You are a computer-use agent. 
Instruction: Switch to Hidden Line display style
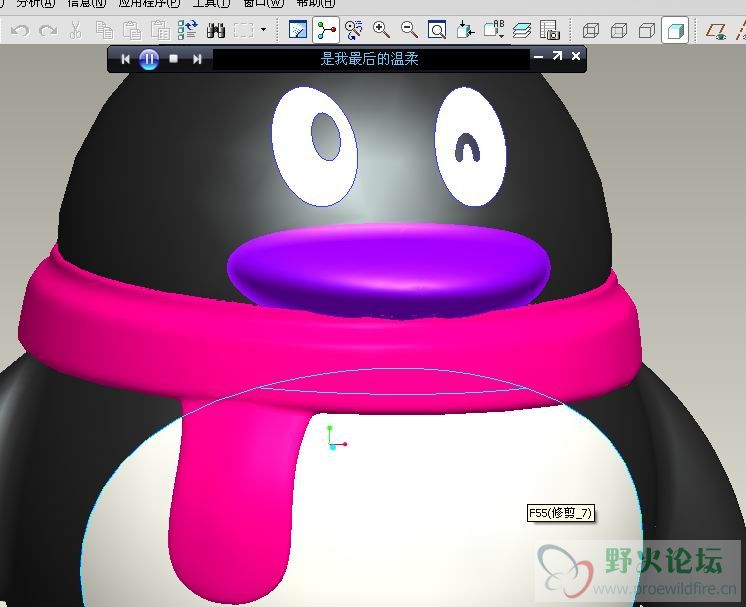point(619,31)
